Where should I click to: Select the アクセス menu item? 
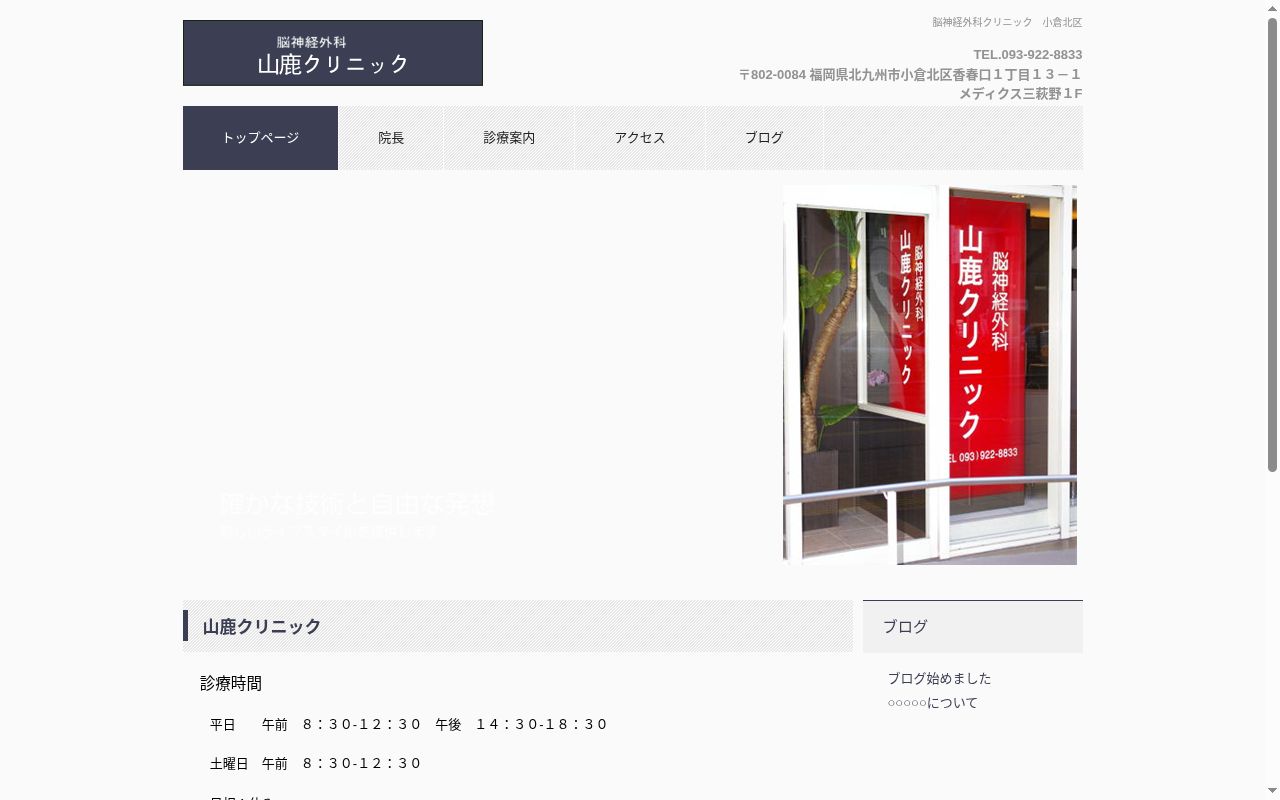click(640, 138)
